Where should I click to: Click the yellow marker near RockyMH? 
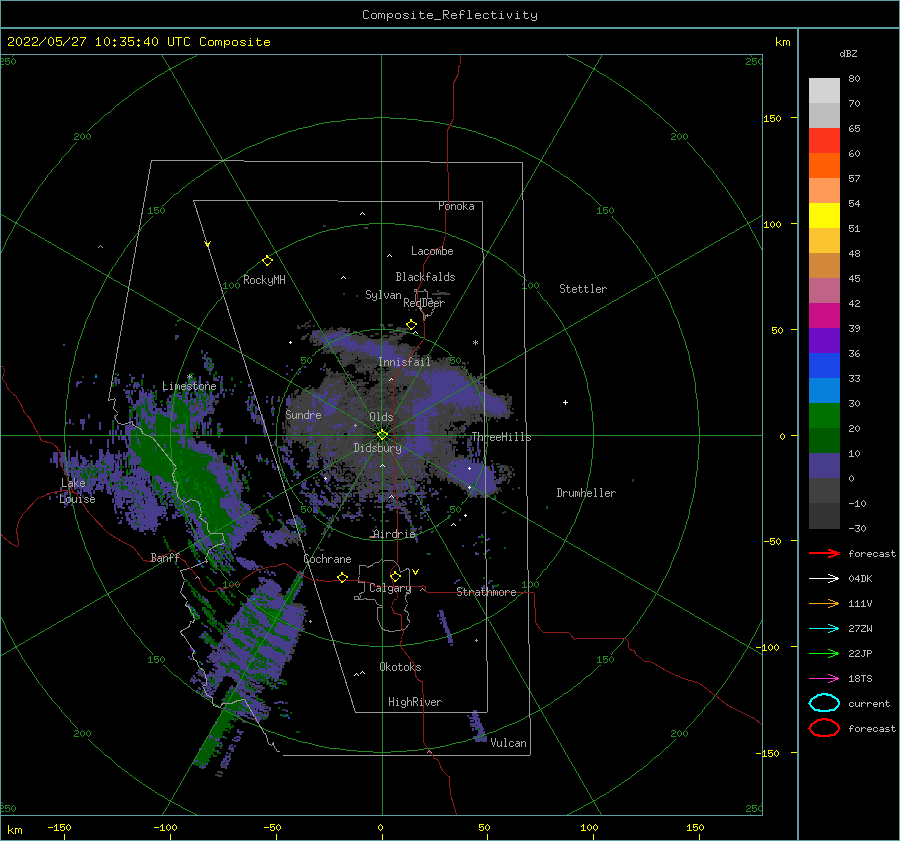[x=267, y=261]
